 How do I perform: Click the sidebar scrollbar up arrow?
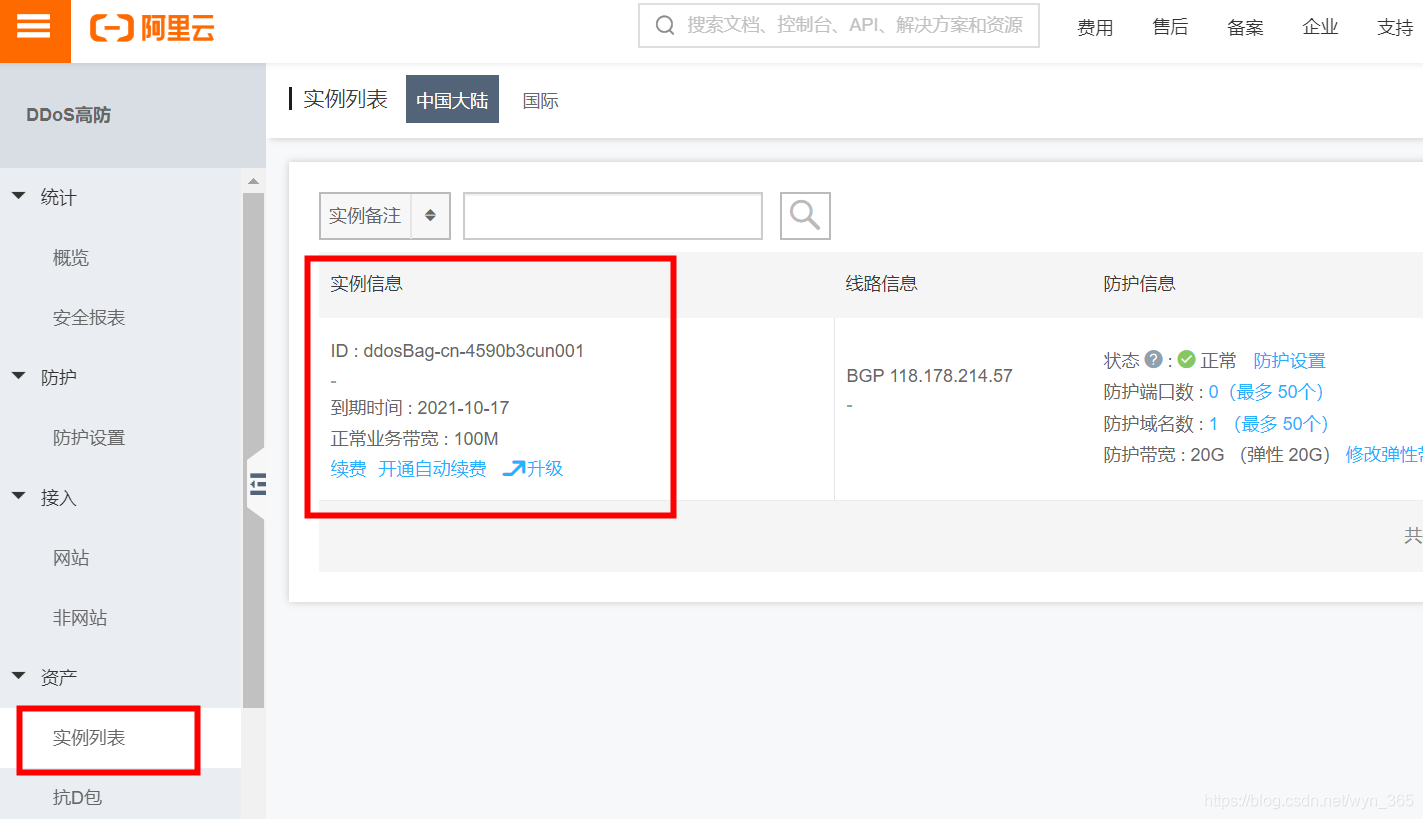click(x=253, y=181)
